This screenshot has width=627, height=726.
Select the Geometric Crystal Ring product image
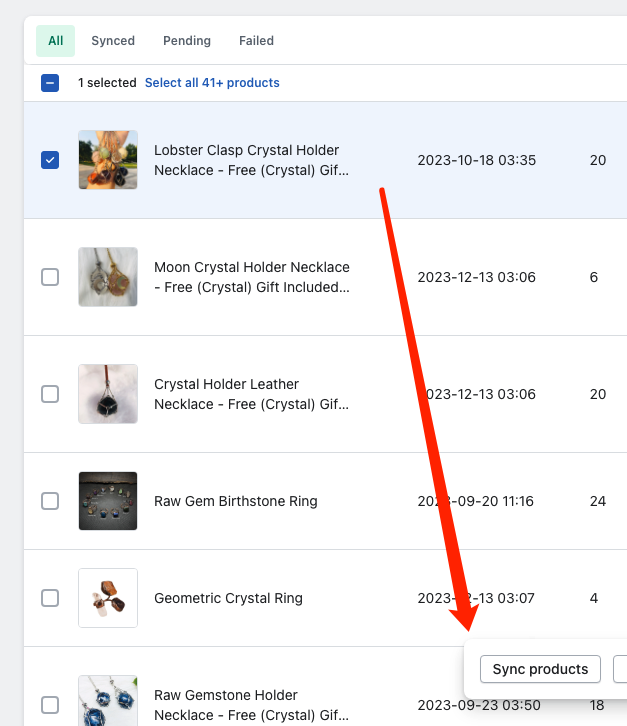click(108, 598)
